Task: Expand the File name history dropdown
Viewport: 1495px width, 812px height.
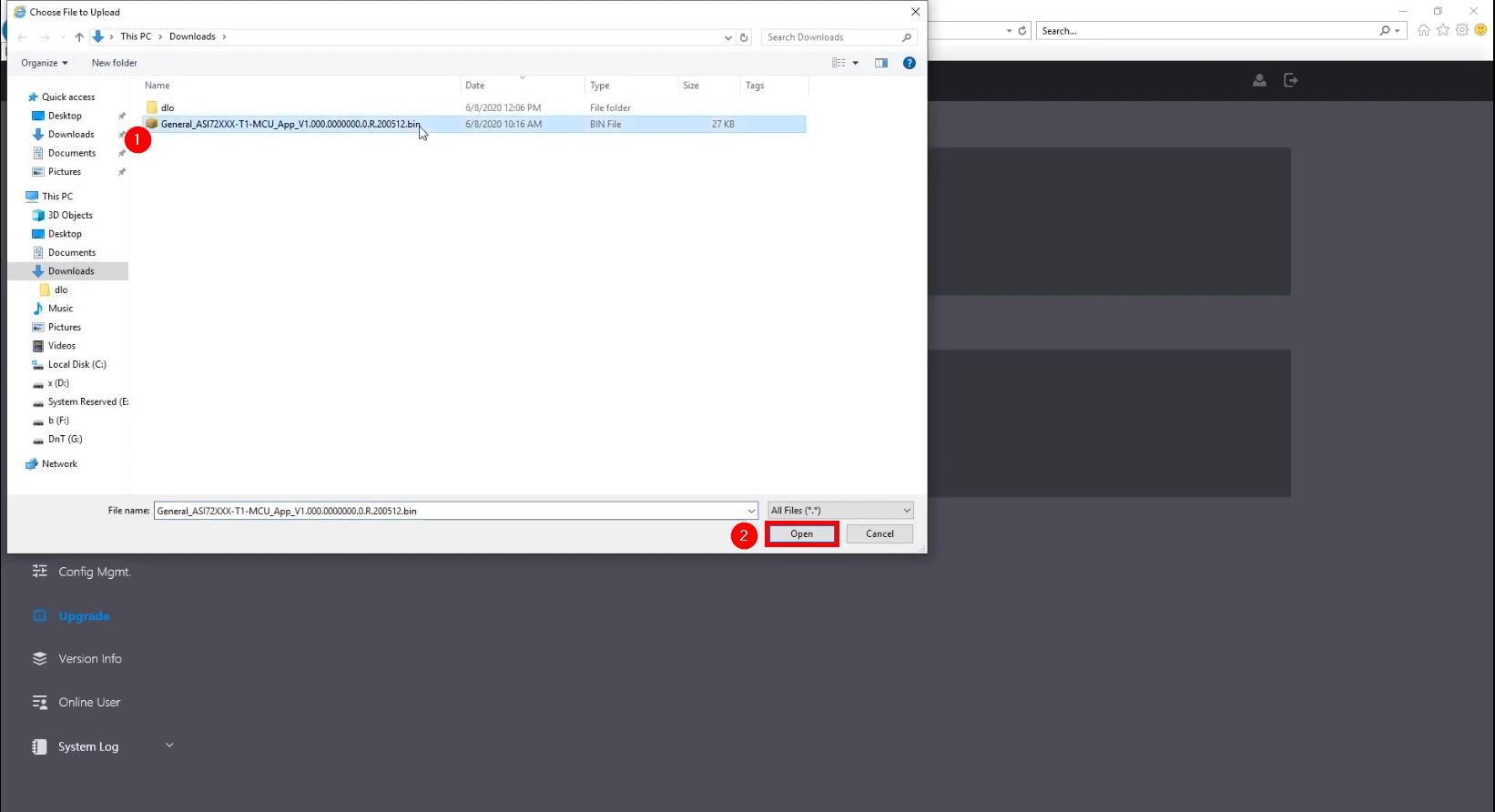Action: 751,511
